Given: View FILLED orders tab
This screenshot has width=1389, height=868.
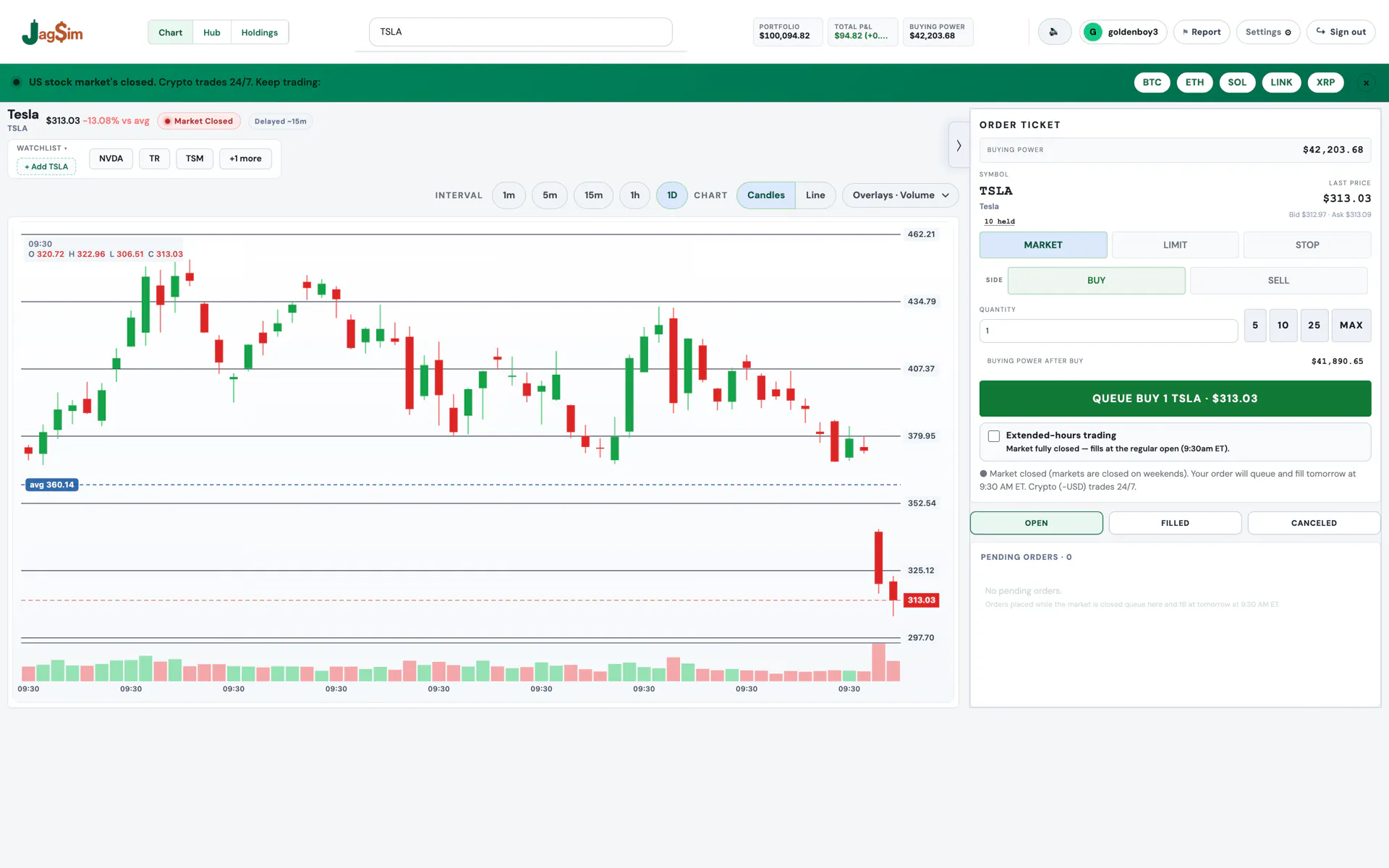Looking at the screenshot, I should point(1175,523).
